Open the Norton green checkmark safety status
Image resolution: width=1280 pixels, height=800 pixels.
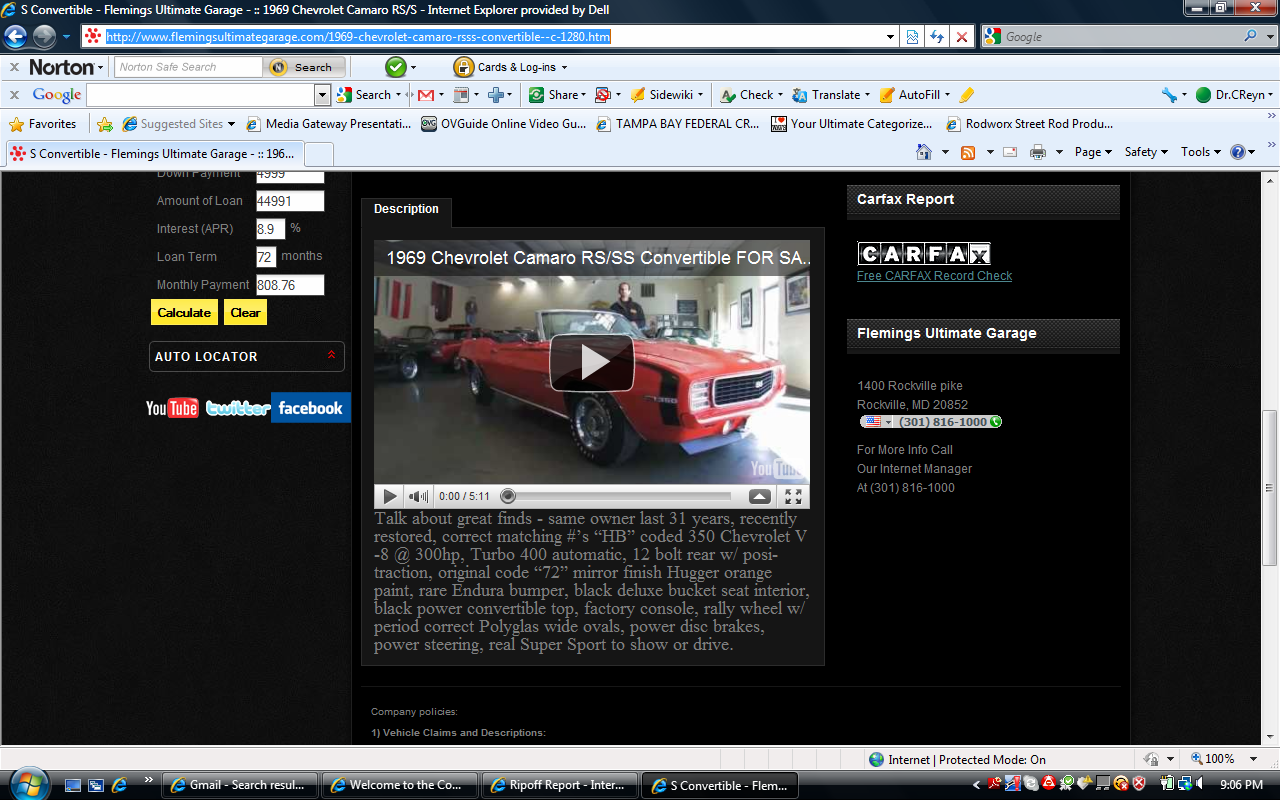pos(396,67)
